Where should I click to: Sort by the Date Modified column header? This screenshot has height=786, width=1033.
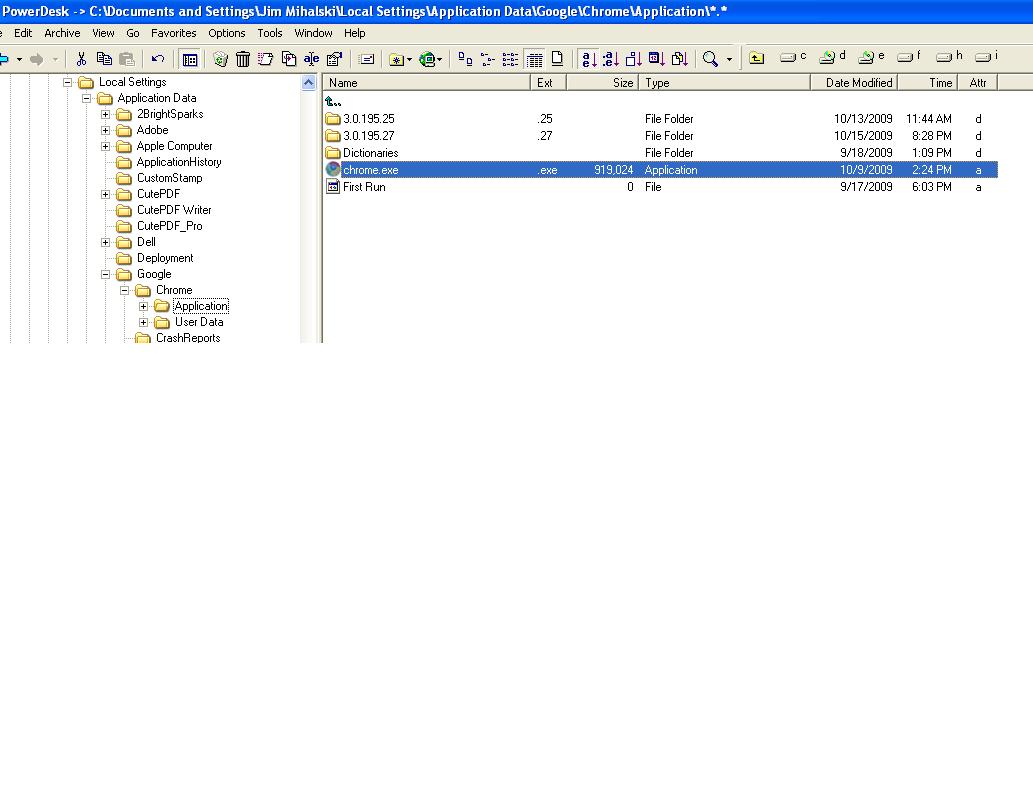(854, 82)
